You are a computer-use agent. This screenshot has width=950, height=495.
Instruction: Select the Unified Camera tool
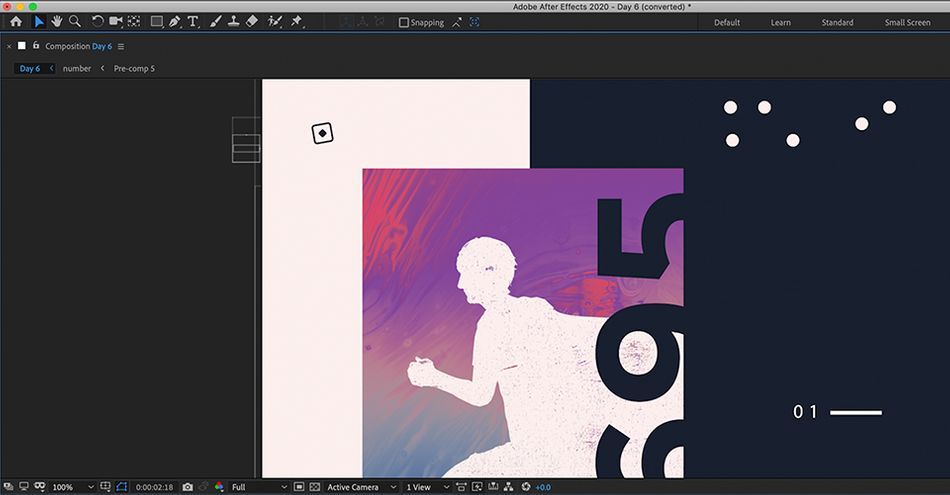tap(116, 22)
